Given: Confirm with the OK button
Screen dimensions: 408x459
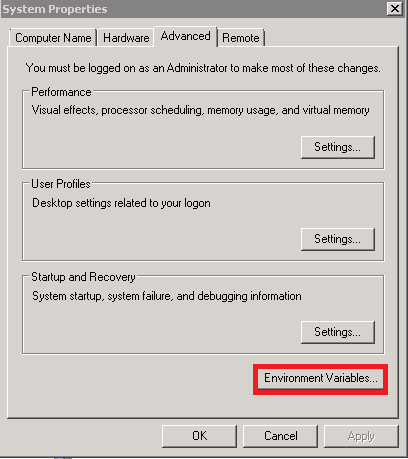Looking at the screenshot, I should point(199,436).
